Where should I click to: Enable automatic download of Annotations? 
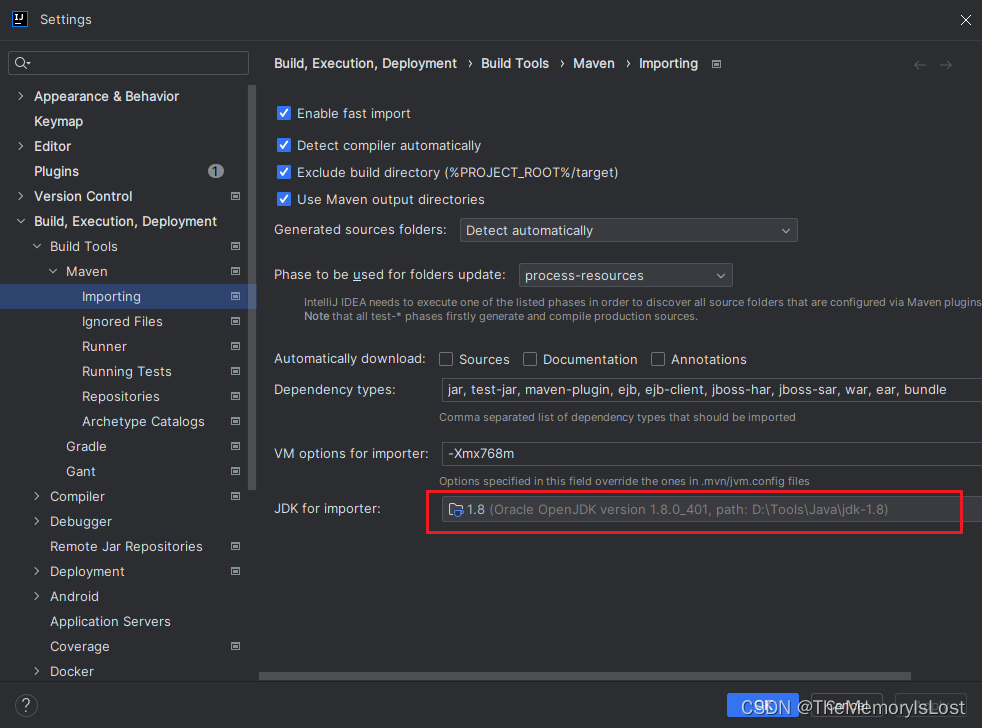pyautogui.click(x=658, y=359)
